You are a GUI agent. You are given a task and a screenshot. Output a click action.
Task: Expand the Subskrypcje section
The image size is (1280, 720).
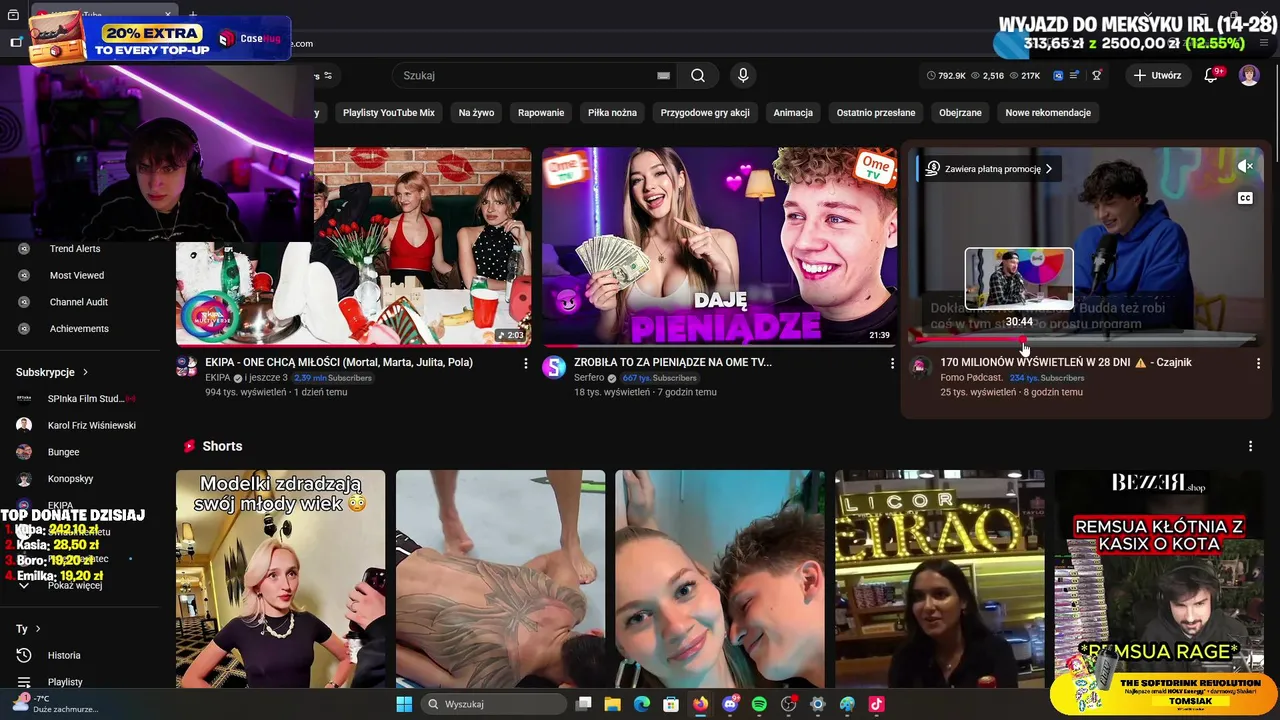point(52,372)
